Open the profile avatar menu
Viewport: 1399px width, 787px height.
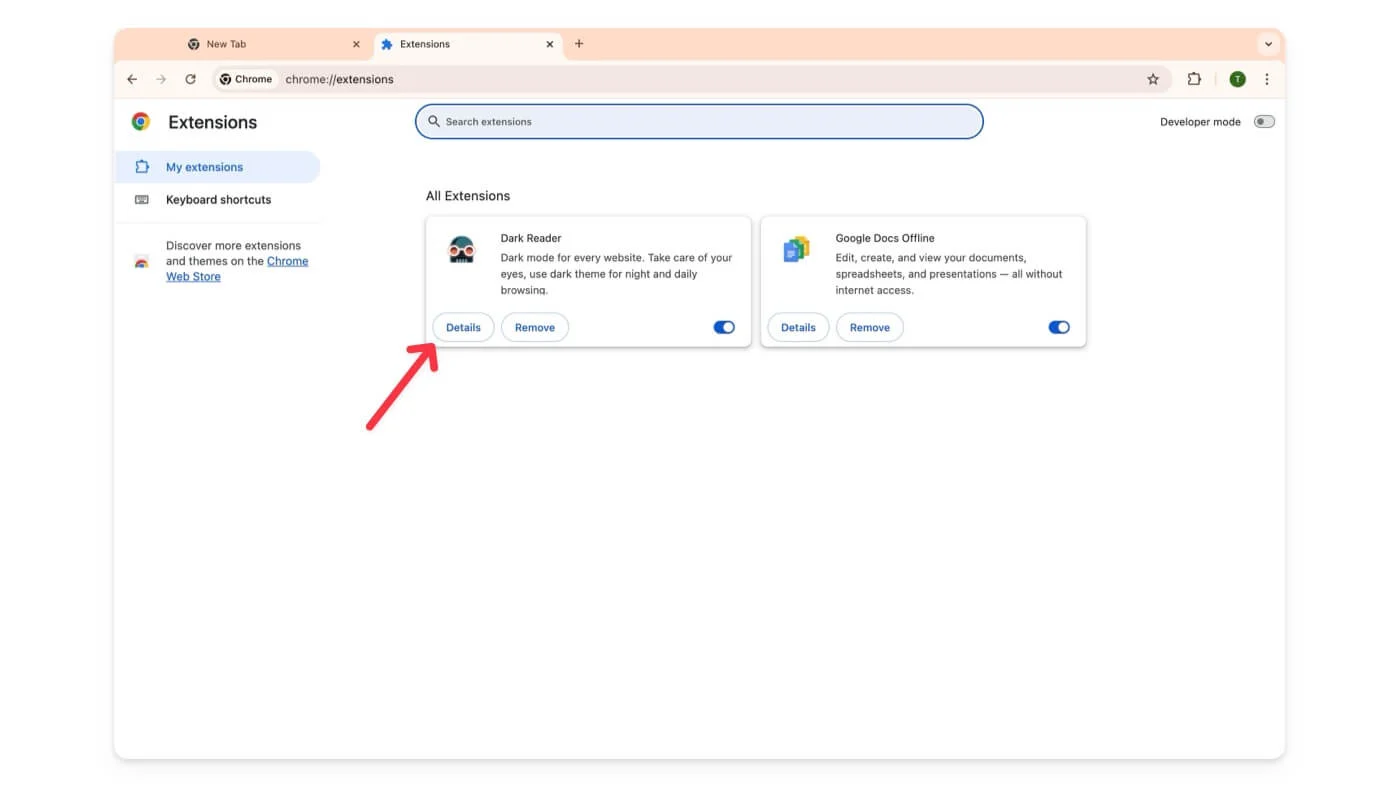pyautogui.click(x=1237, y=79)
